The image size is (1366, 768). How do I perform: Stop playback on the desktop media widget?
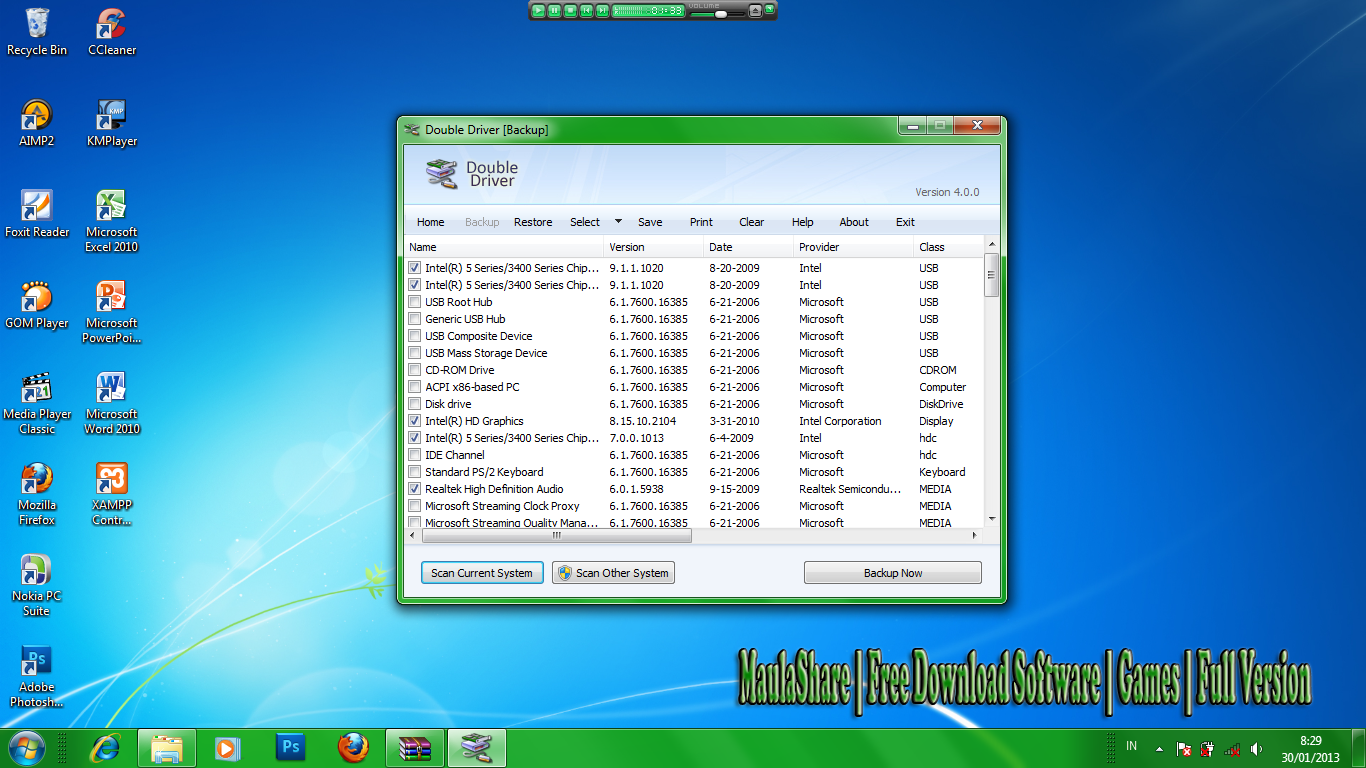[570, 11]
